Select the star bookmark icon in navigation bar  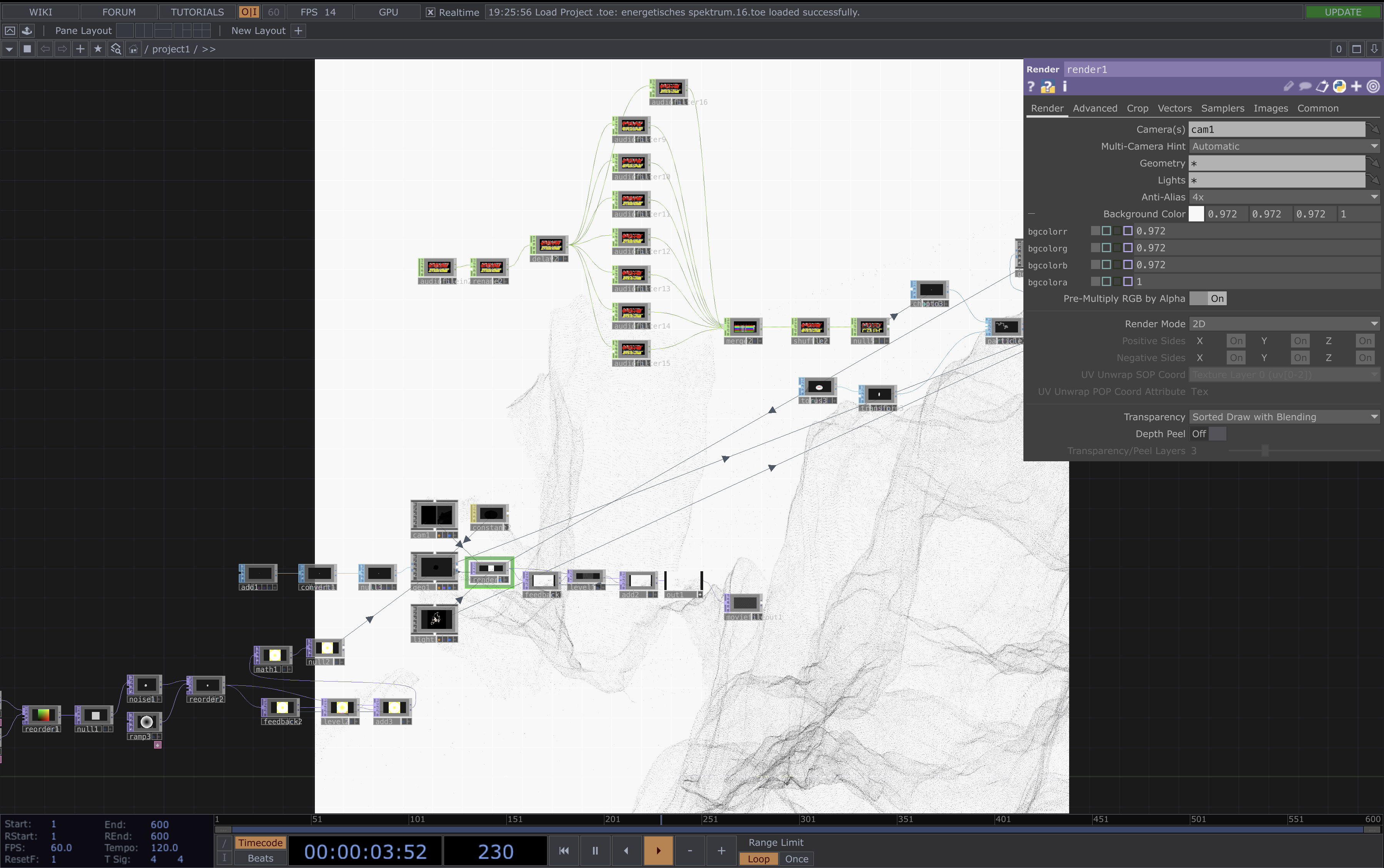coord(98,49)
